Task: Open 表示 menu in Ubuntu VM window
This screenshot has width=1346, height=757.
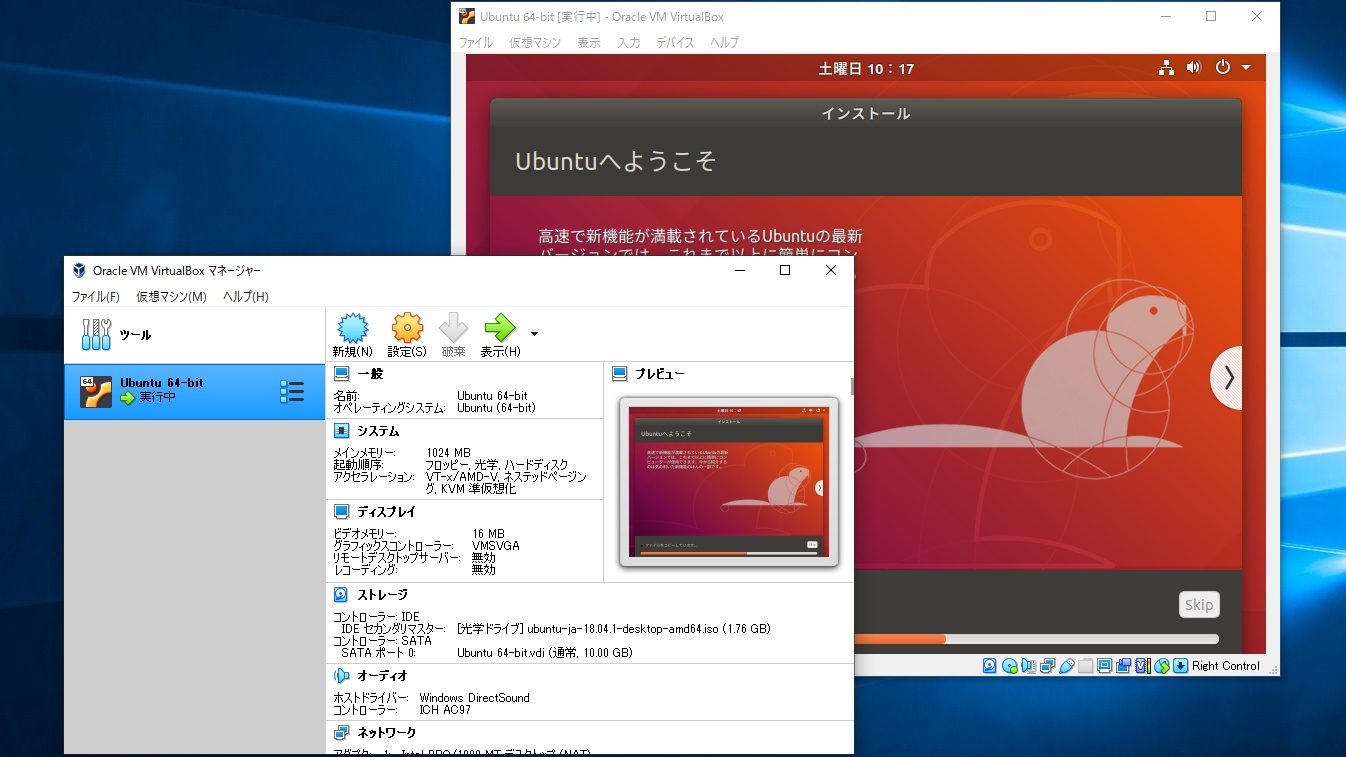Action: [x=589, y=43]
